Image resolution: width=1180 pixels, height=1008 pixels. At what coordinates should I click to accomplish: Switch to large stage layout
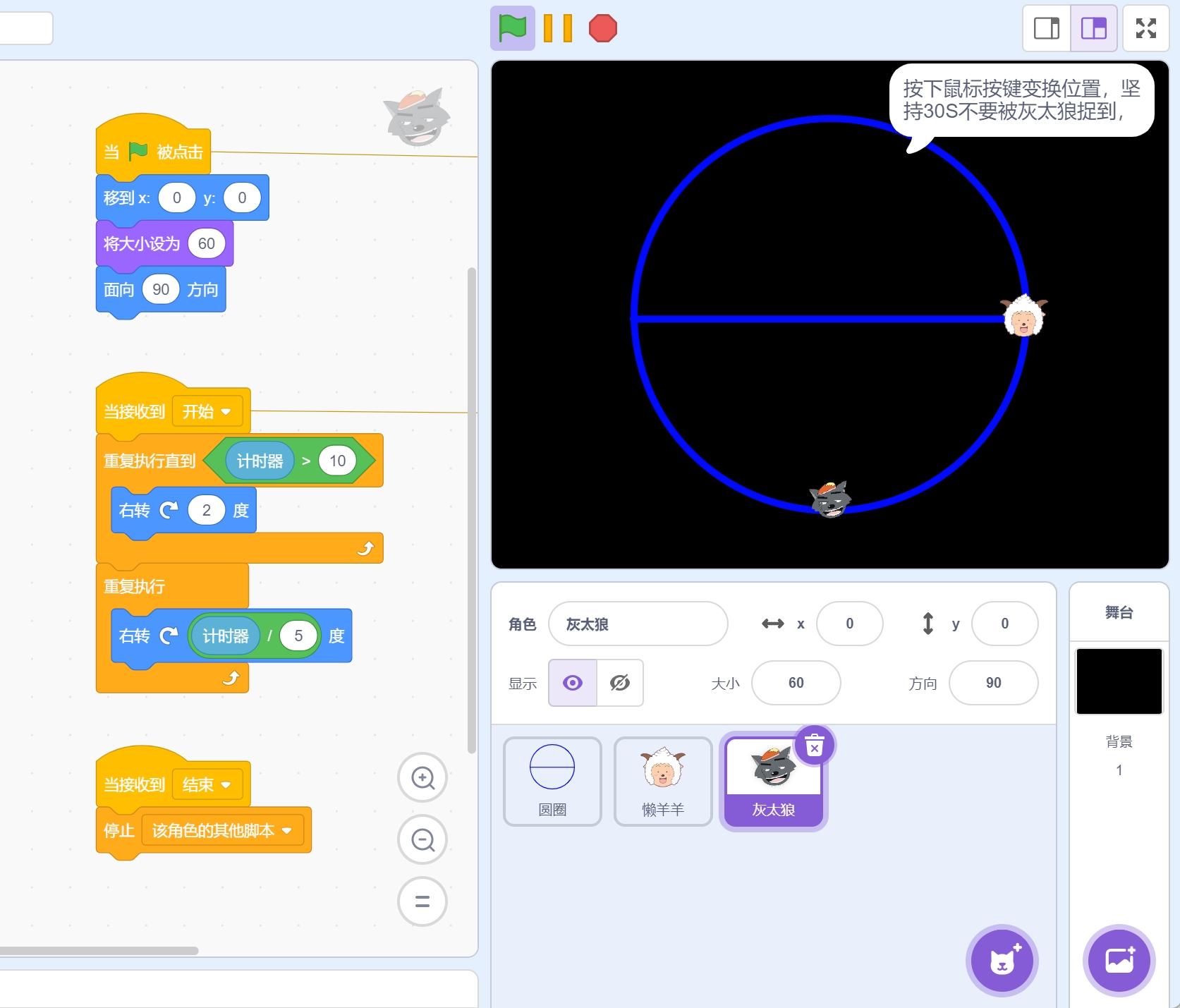point(1093,29)
